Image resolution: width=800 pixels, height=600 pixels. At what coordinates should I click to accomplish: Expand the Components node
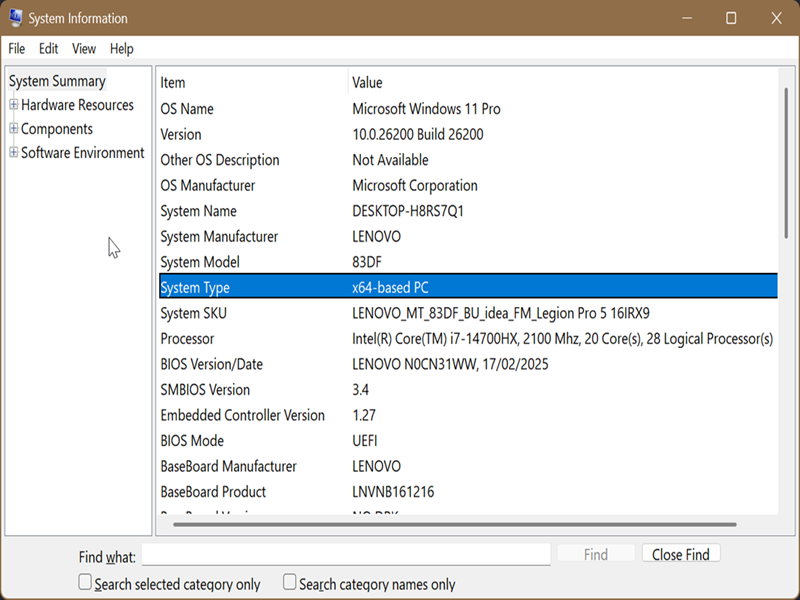[14, 129]
